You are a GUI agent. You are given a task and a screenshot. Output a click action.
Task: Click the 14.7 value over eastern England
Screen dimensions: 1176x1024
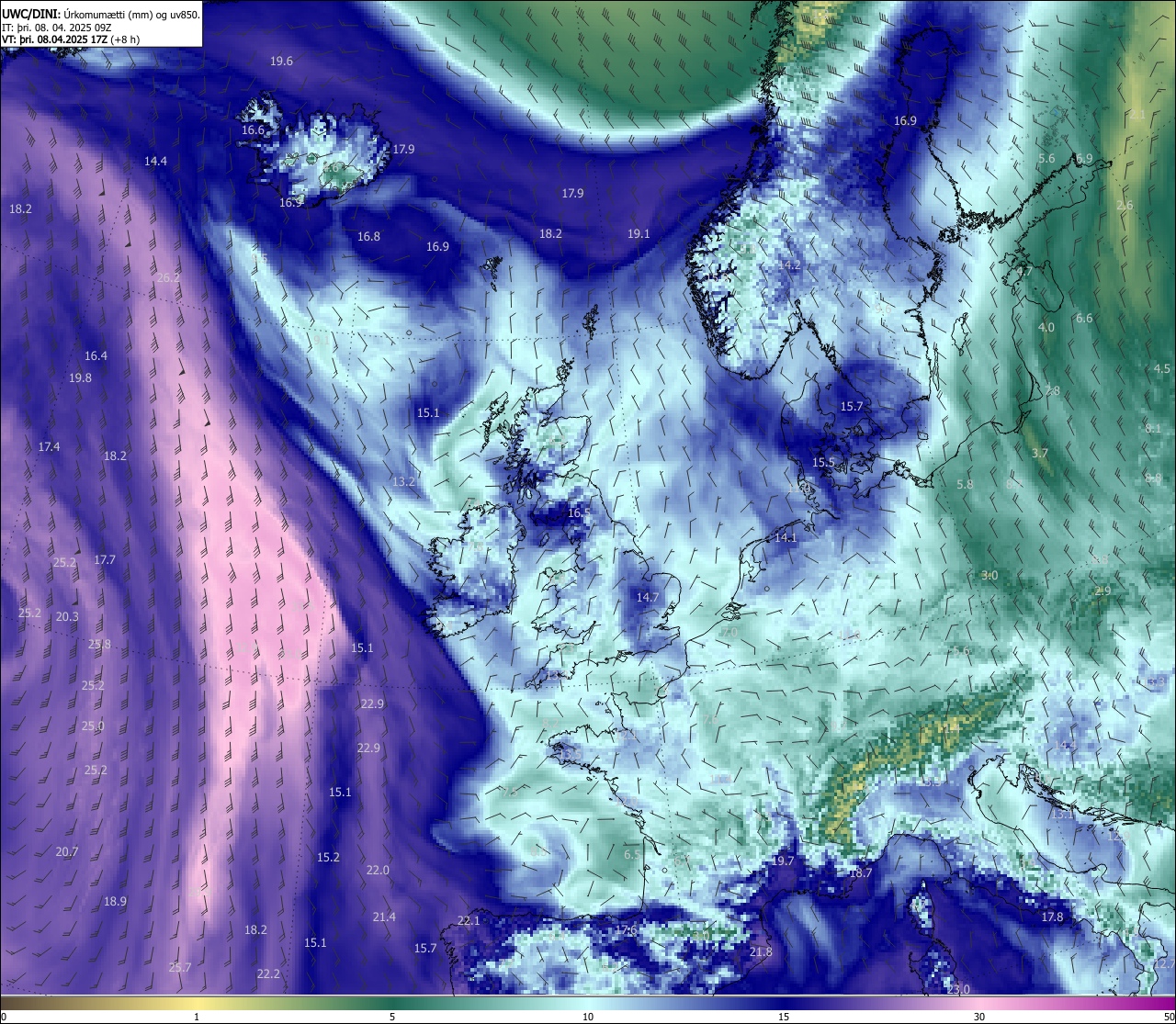pos(648,598)
